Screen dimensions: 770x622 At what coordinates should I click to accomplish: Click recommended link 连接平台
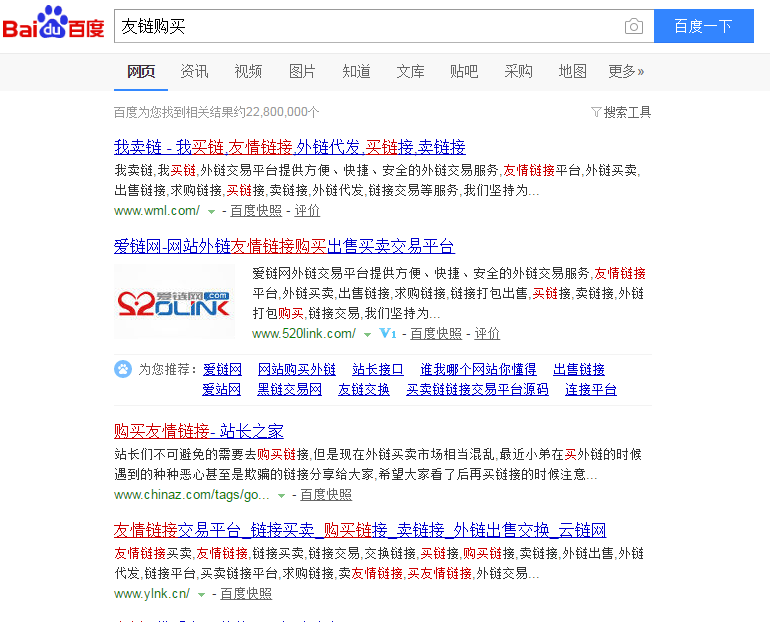[591, 389]
